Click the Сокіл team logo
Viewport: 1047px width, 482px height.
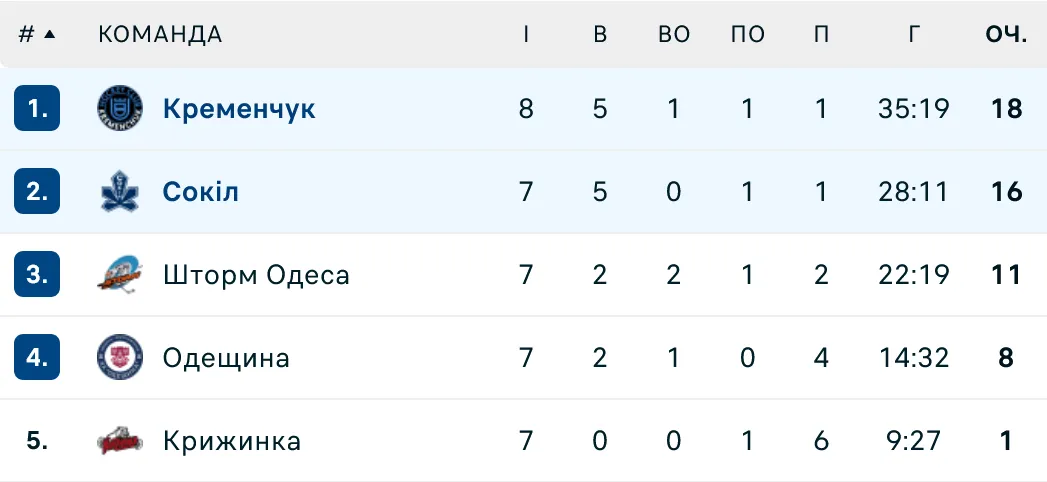[x=120, y=192]
